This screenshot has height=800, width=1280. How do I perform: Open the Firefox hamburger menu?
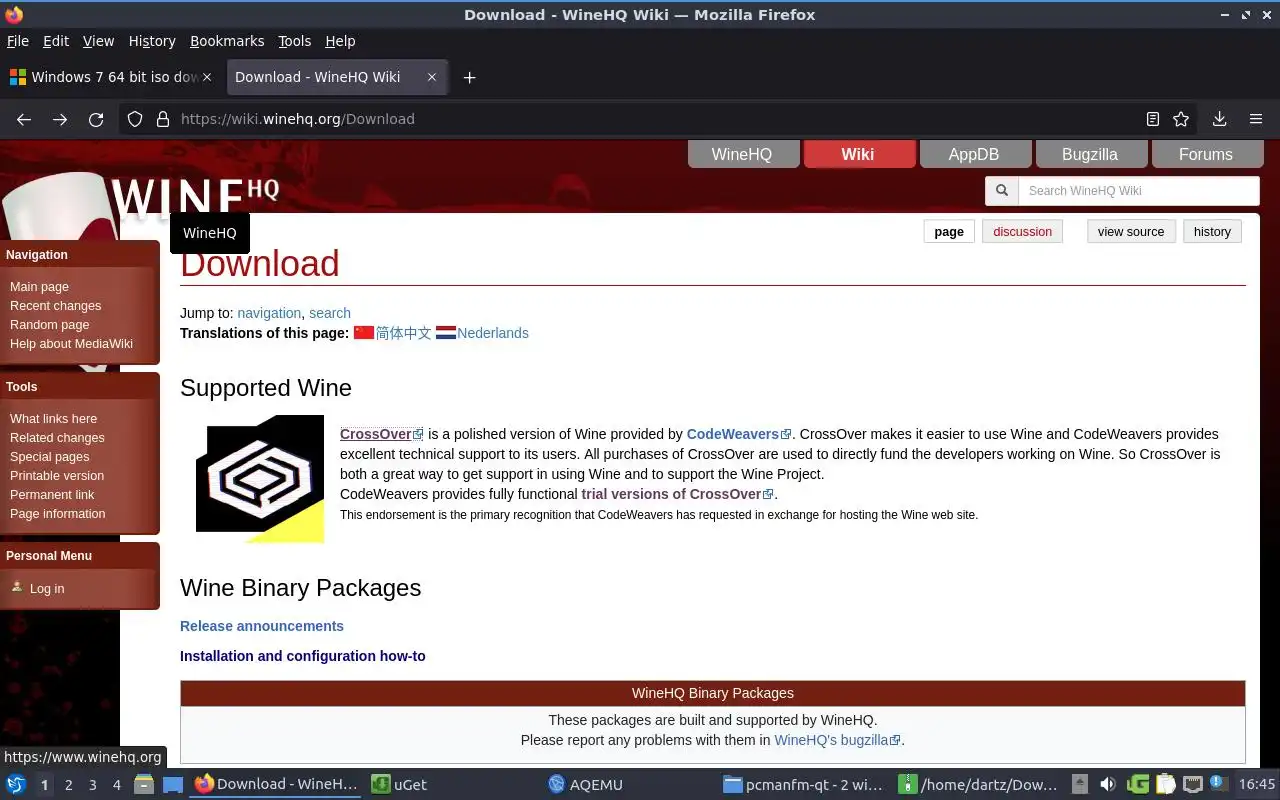[1256, 119]
